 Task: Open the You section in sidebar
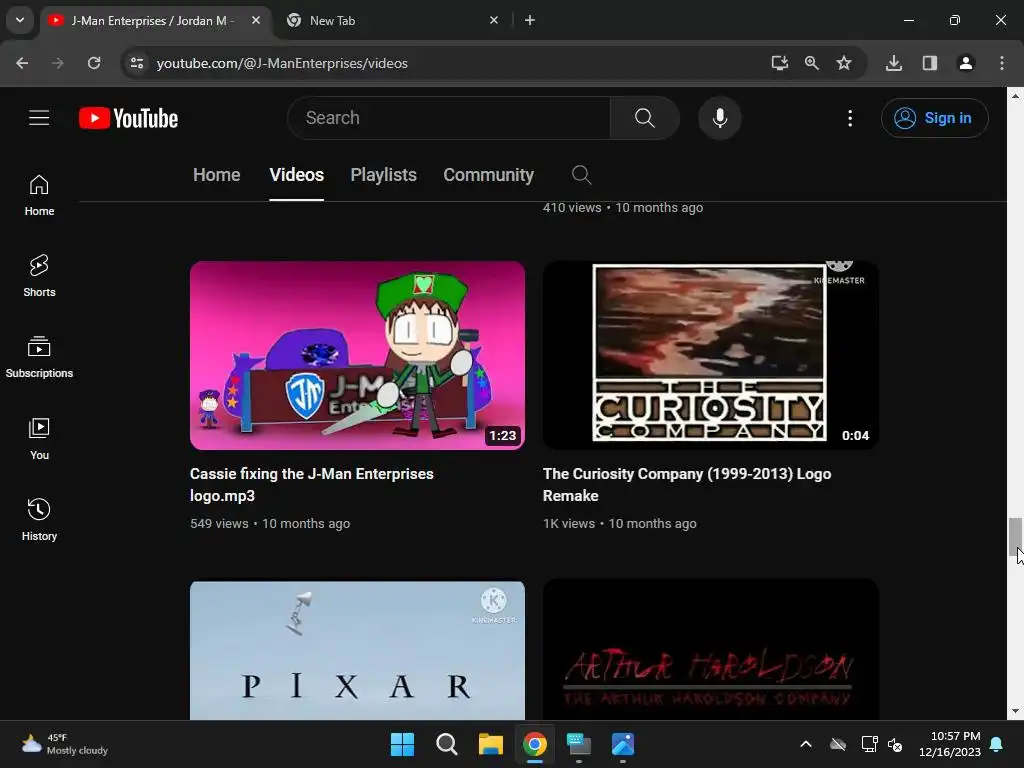(39, 439)
